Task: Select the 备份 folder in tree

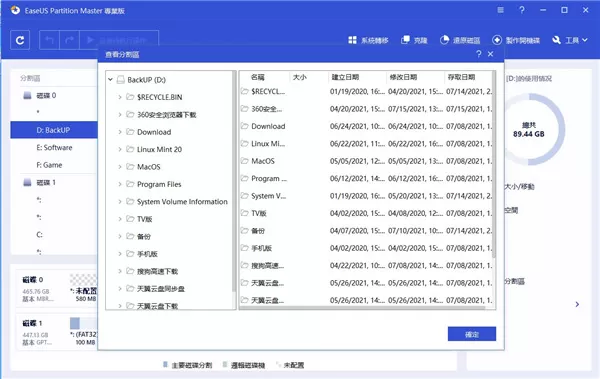Action: (x=144, y=237)
